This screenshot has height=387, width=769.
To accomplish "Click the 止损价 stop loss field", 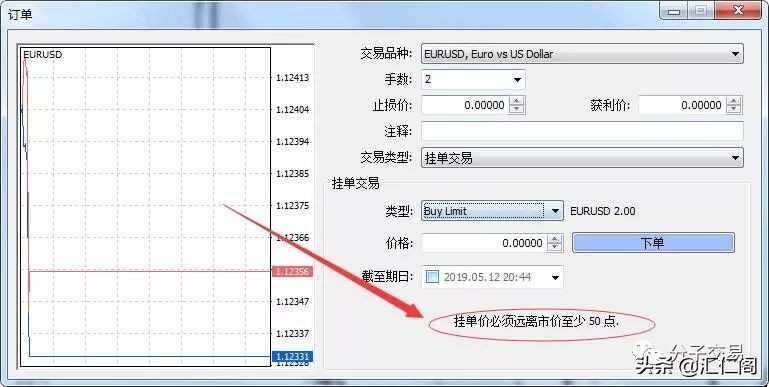I will (x=465, y=105).
